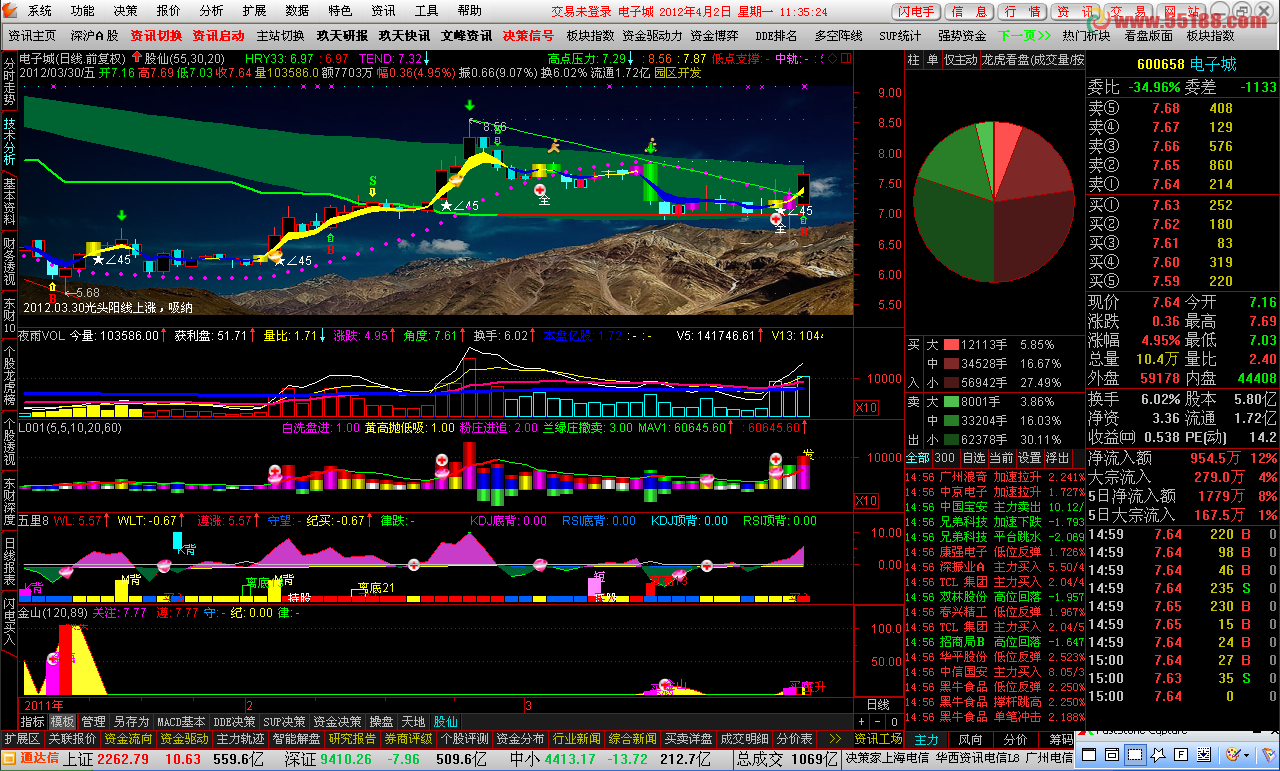Toggle the 柱 view button
Screen dimensions: 1280x771
point(914,60)
